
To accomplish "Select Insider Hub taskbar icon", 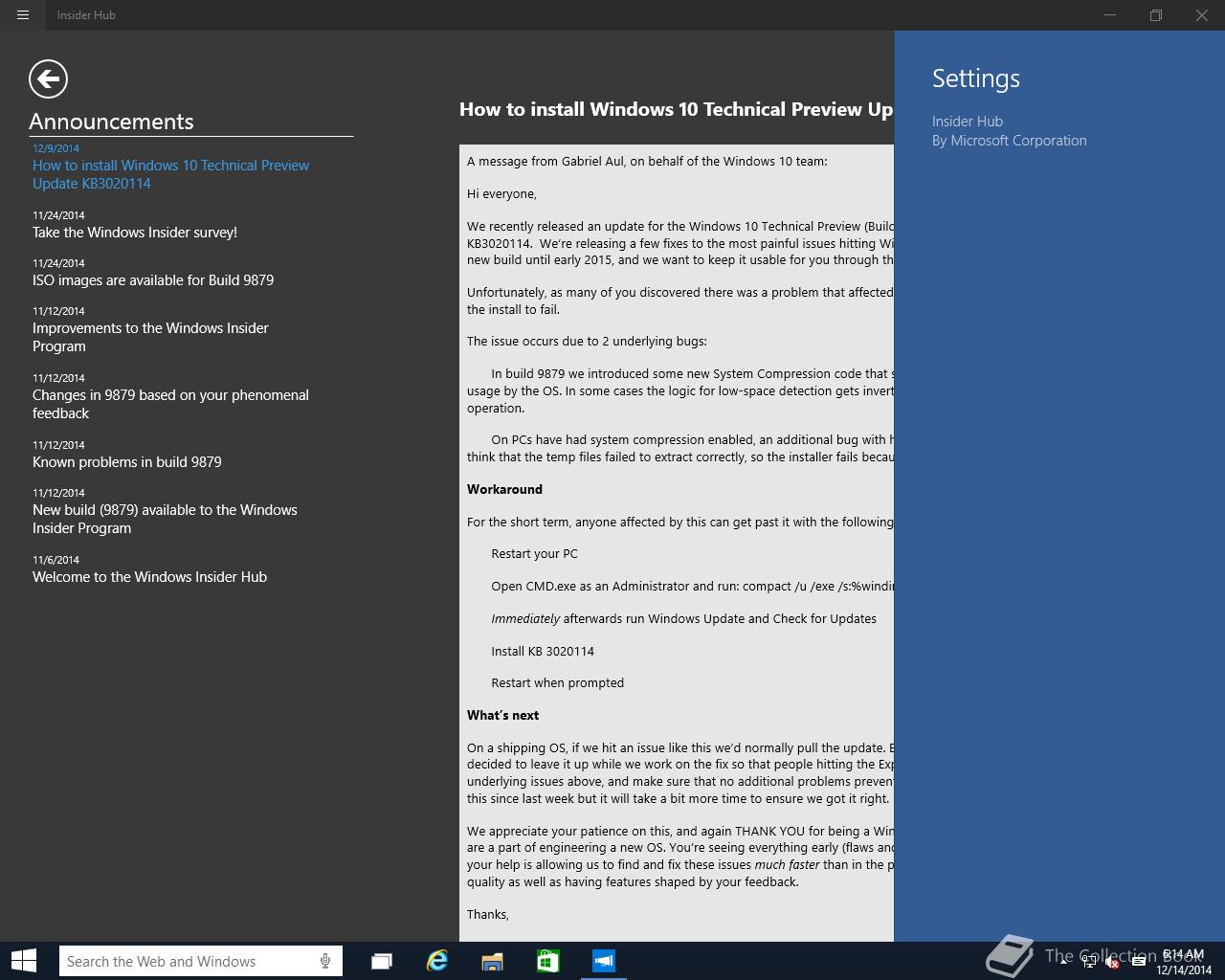I will coord(603,961).
